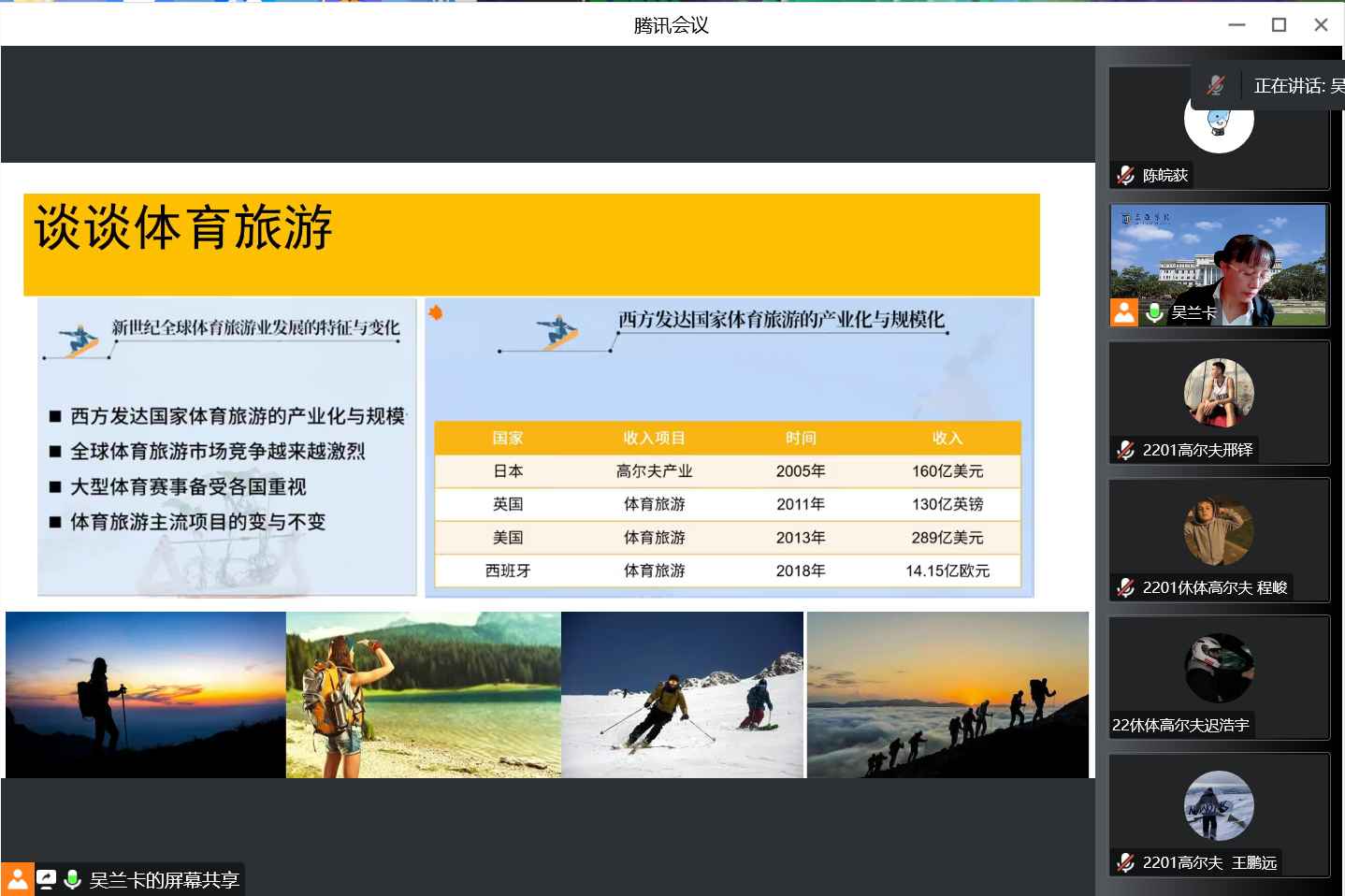Select the helmet avatar of 22休体高尔夫迟浩宇

click(x=1218, y=668)
